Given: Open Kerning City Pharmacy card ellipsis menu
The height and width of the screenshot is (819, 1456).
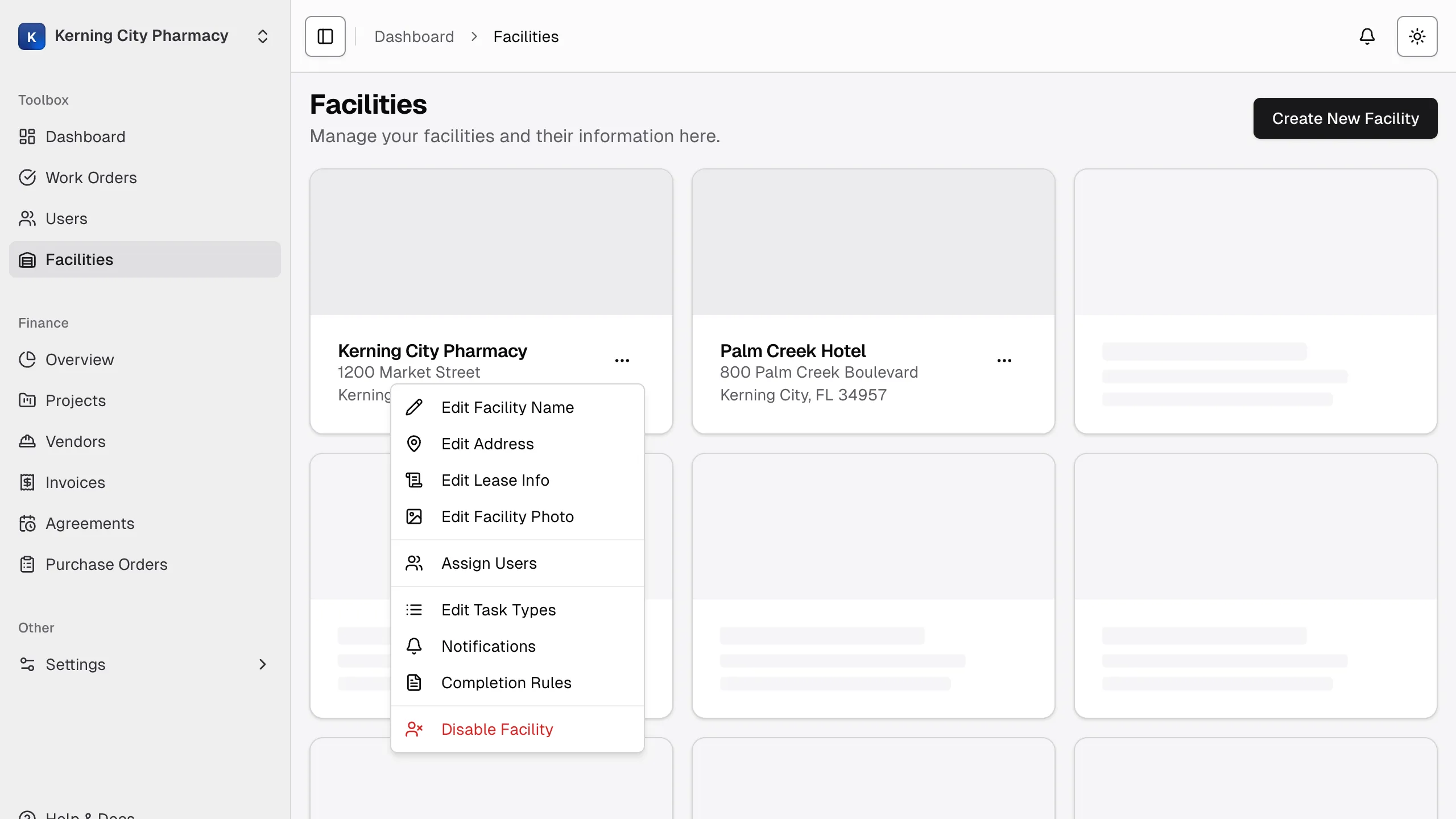Looking at the screenshot, I should (x=622, y=361).
